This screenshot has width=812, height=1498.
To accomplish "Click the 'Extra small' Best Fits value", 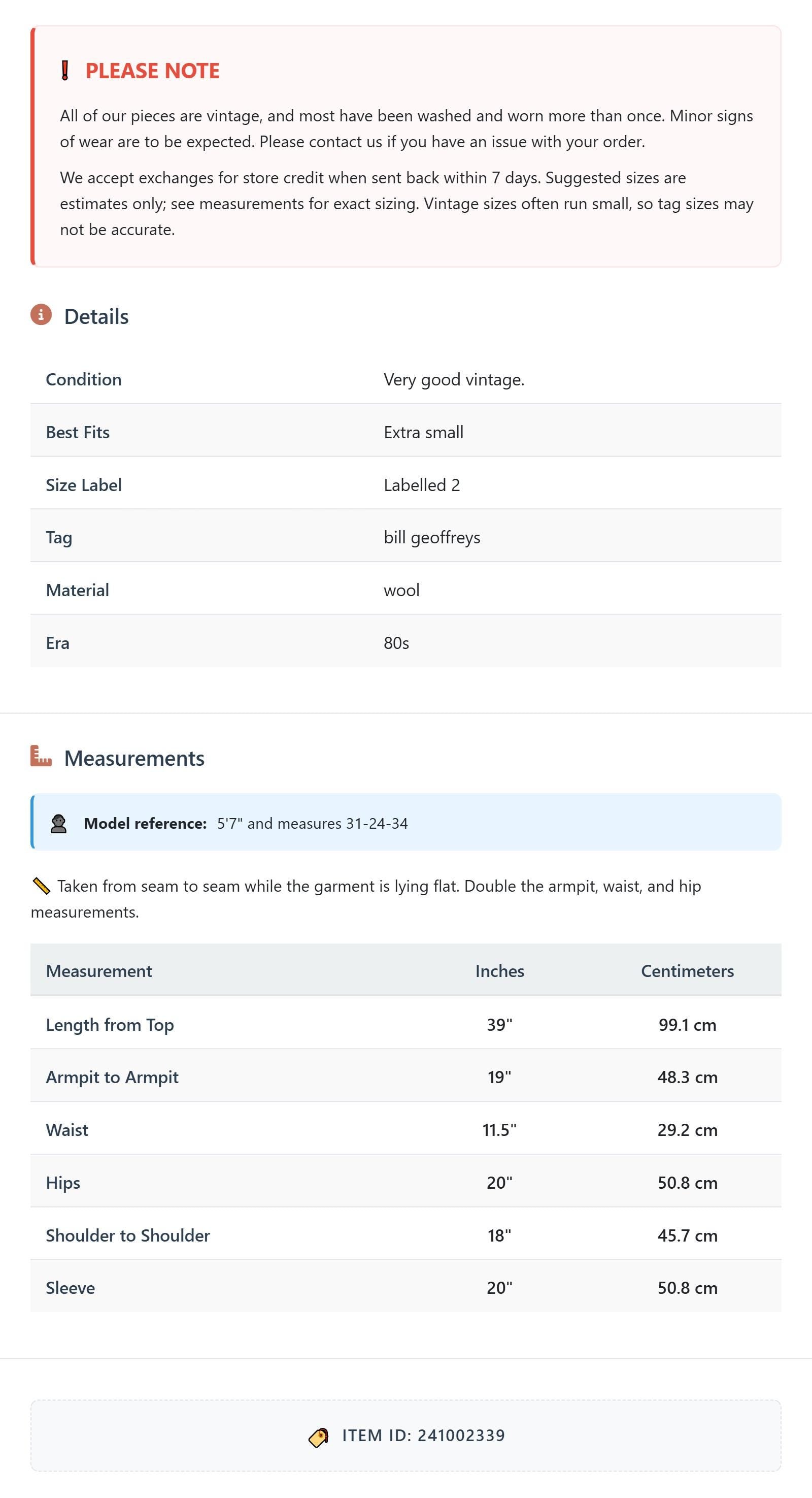I will 423,432.
